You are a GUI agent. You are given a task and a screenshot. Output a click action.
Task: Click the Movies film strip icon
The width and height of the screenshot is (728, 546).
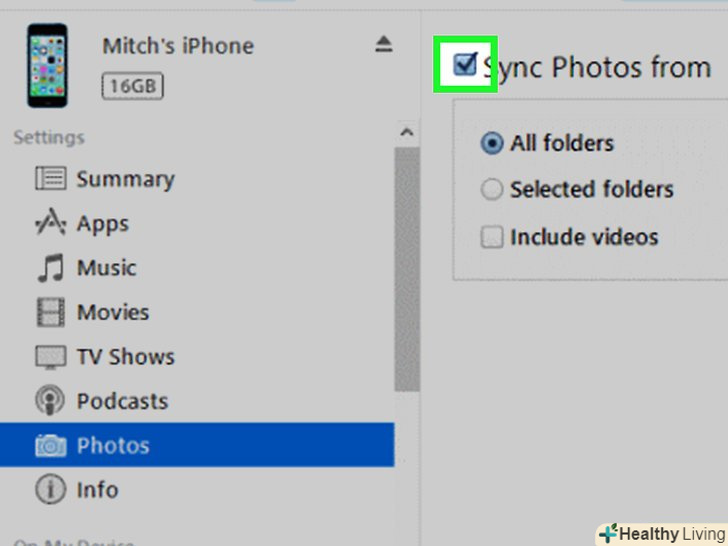pos(51,312)
